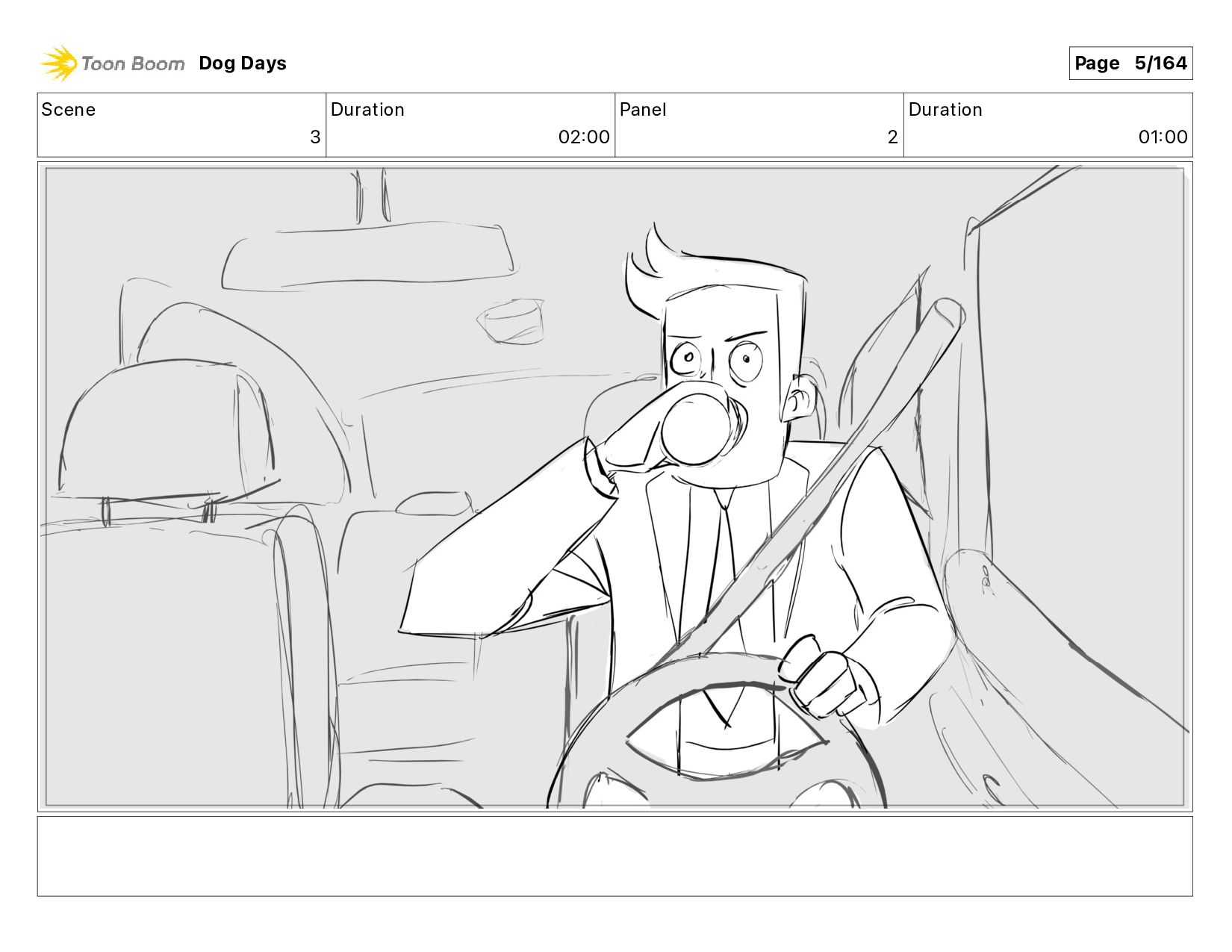The width and height of the screenshot is (1232, 952).
Task: Click the scene number '3' value
Action: tap(315, 137)
